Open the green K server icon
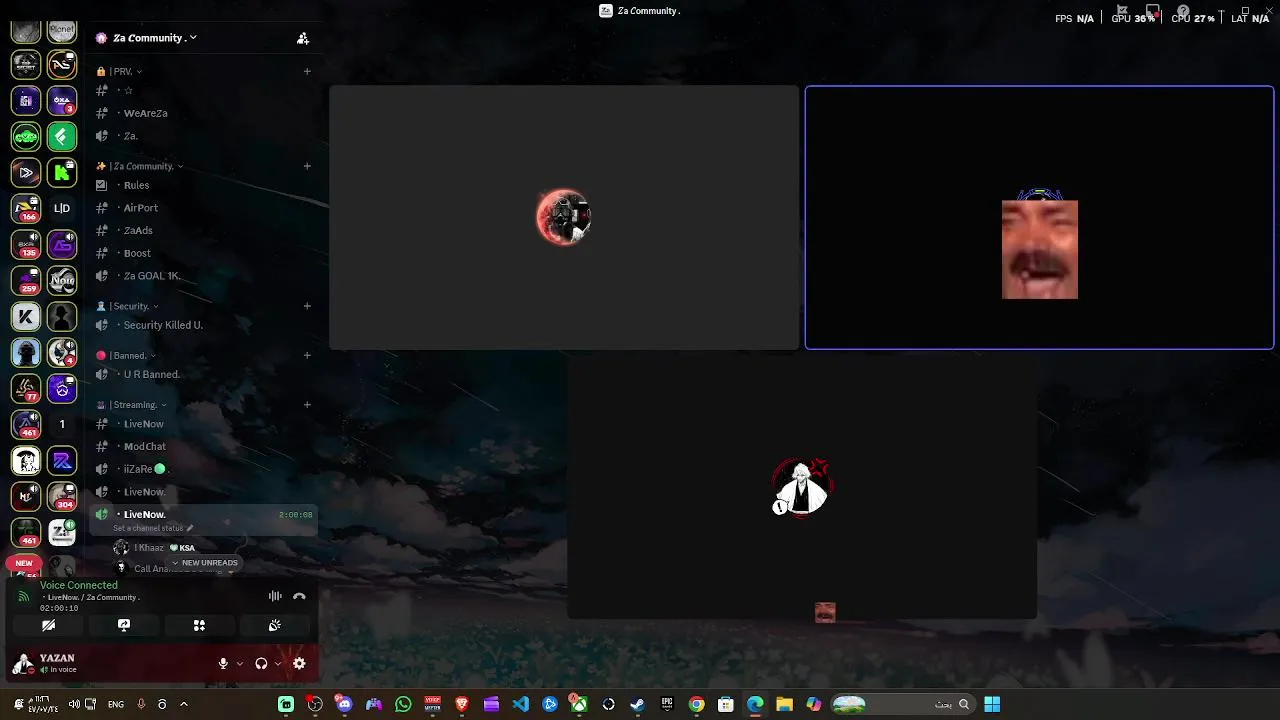The height and width of the screenshot is (720, 1280). [x=62, y=172]
